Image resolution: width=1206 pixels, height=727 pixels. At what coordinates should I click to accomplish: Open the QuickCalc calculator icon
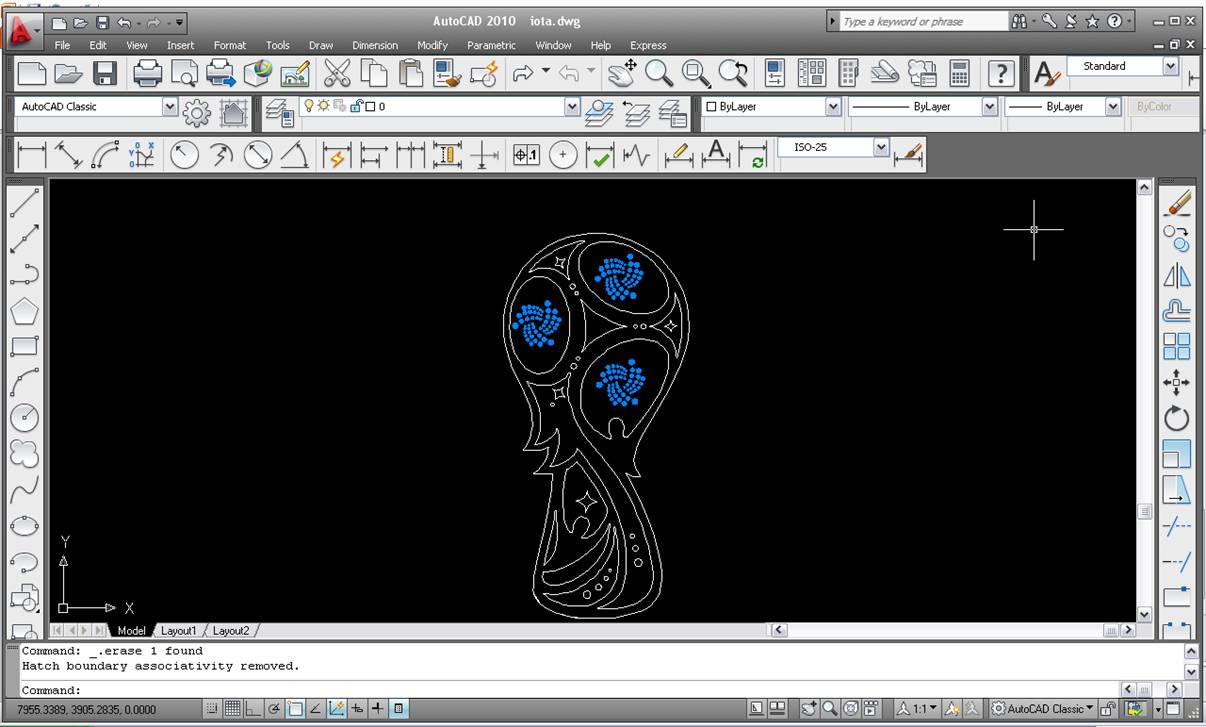point(959,73)
